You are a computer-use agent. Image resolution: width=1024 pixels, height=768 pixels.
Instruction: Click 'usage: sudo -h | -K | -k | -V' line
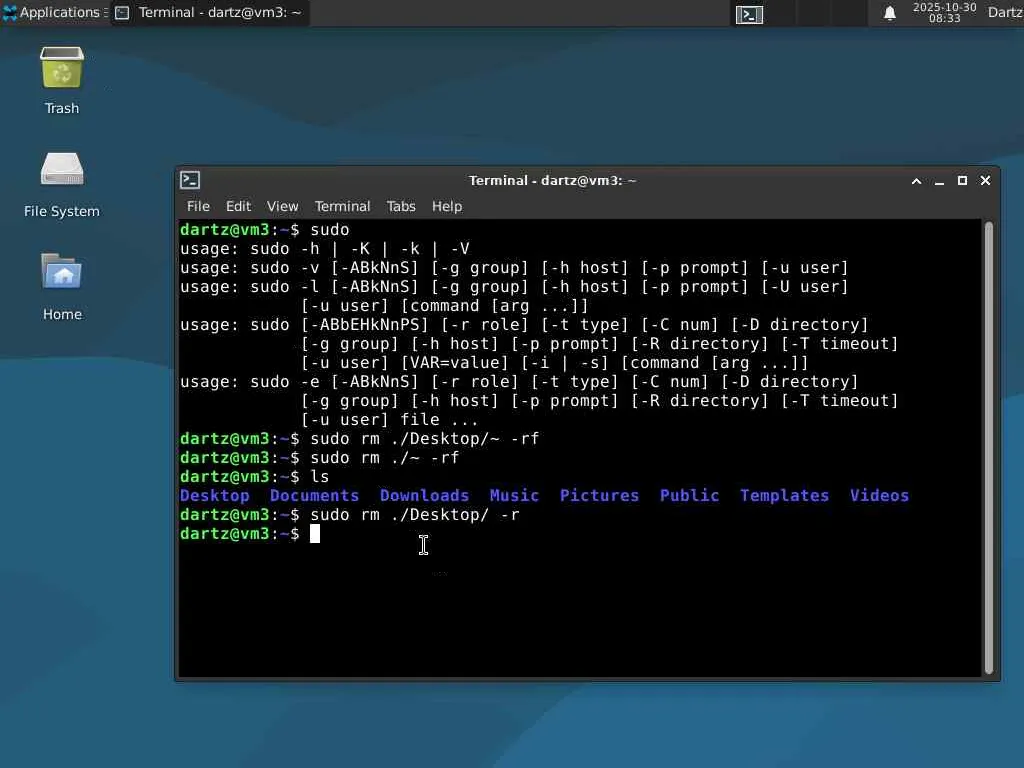[325, 249]
